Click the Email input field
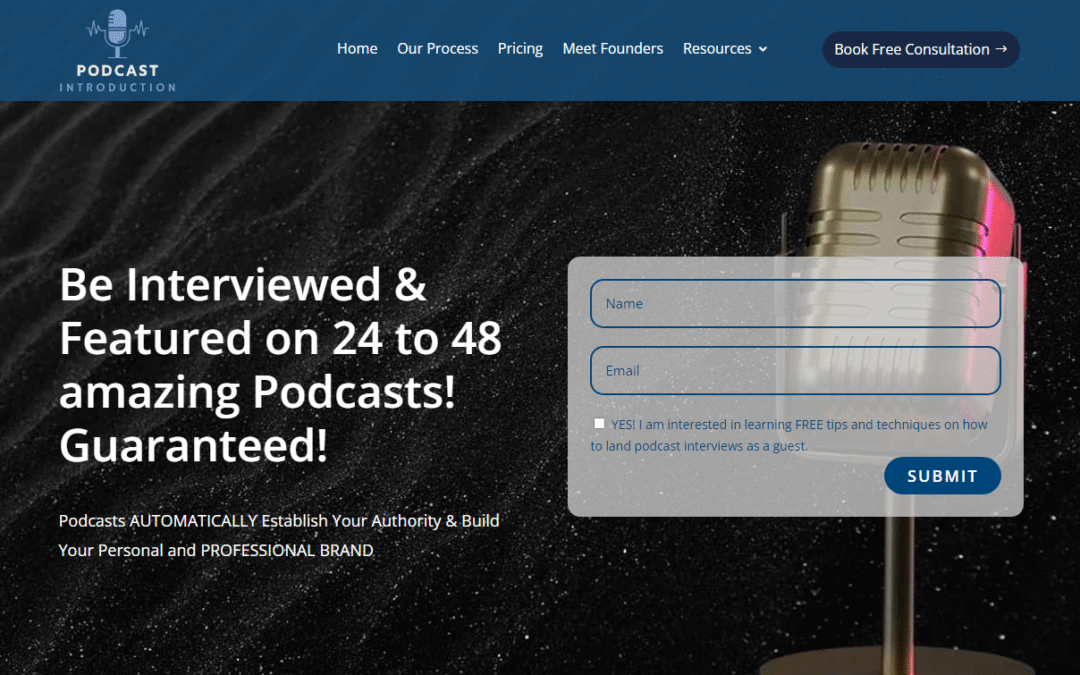 795,370
